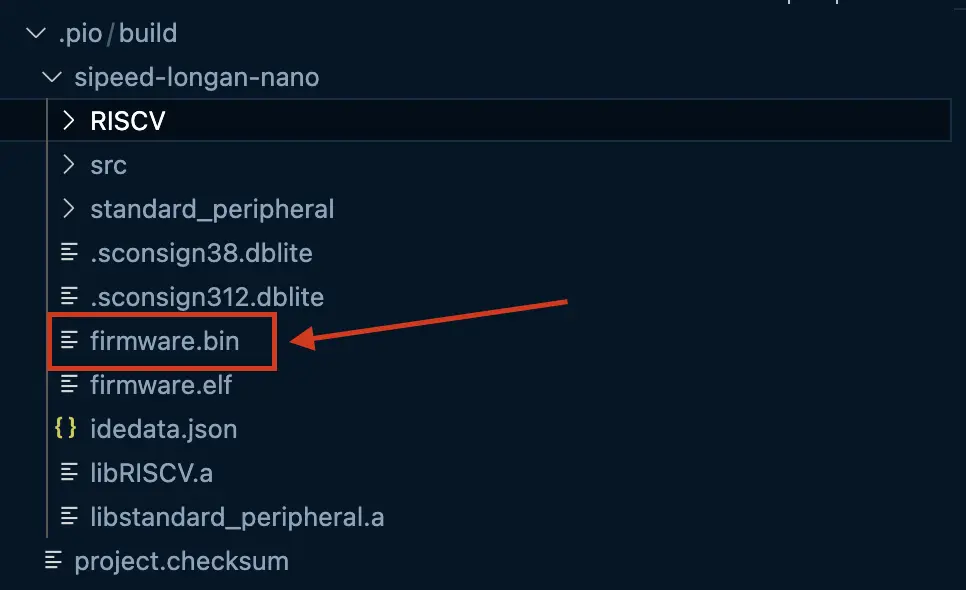Click the libstandard_peripheral.a file icon

pos(69,517)
